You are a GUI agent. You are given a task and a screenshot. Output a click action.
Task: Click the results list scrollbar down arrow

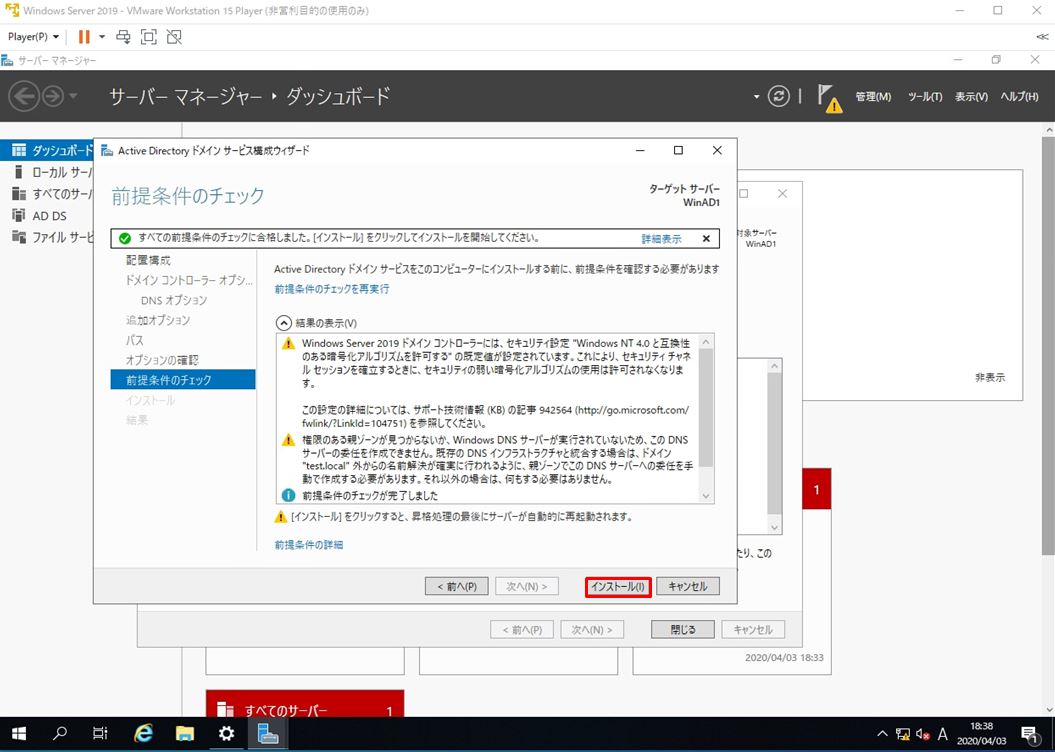tap(706, 496)
